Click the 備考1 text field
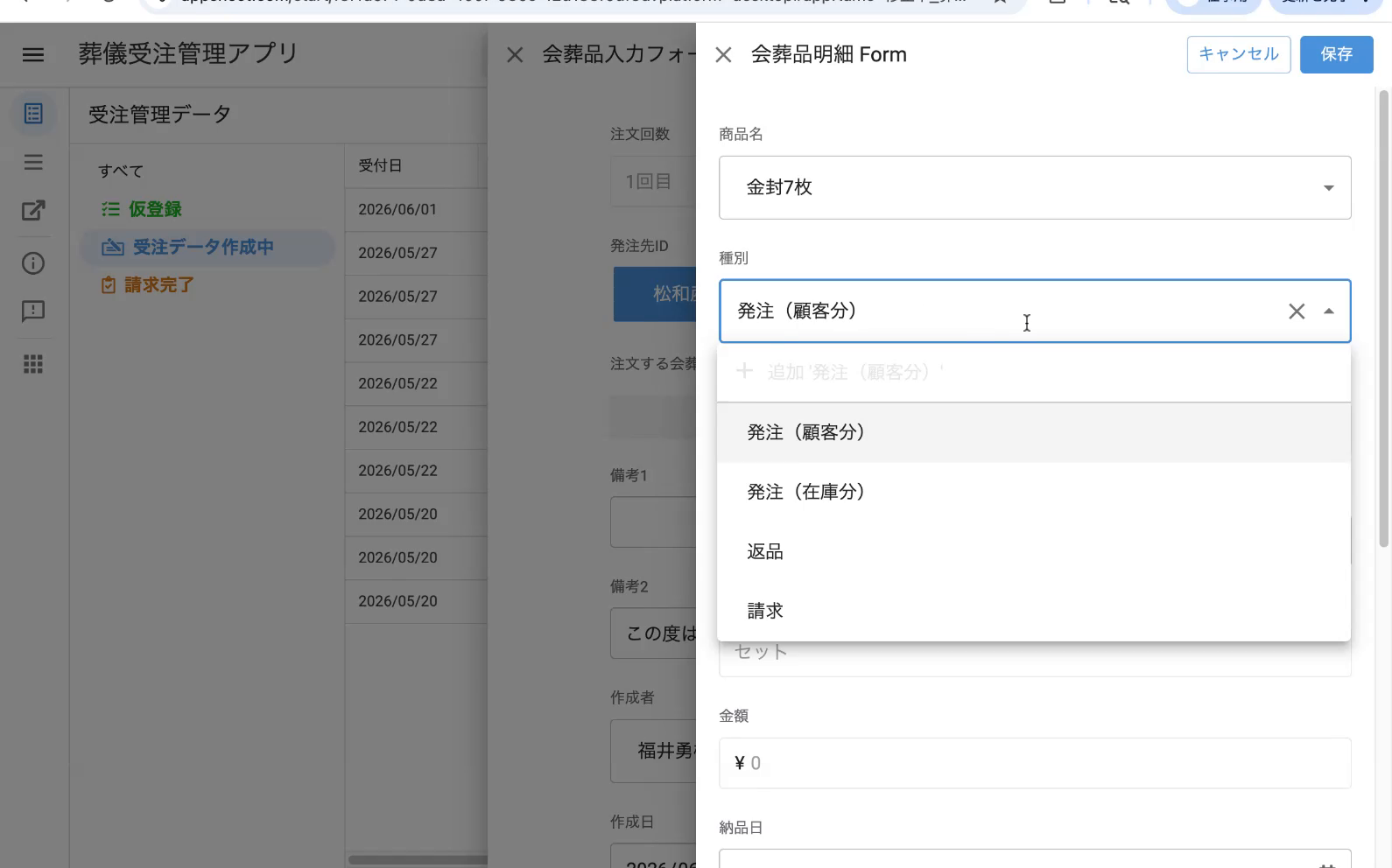This screenshot has width=1392, height=868. point(654,522)
